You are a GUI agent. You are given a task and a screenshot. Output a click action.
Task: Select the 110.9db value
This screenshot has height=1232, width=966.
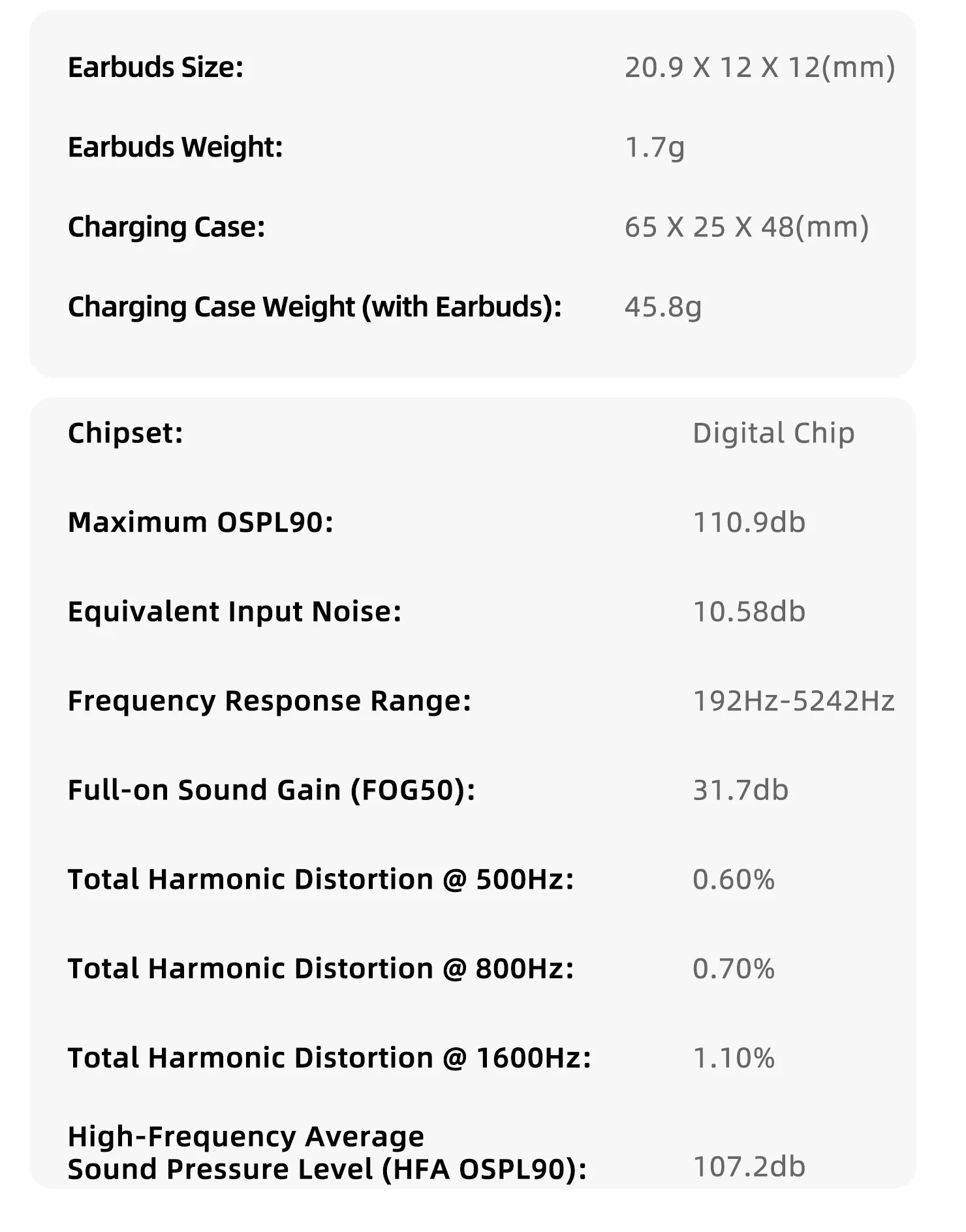click(x=749, y=523)
